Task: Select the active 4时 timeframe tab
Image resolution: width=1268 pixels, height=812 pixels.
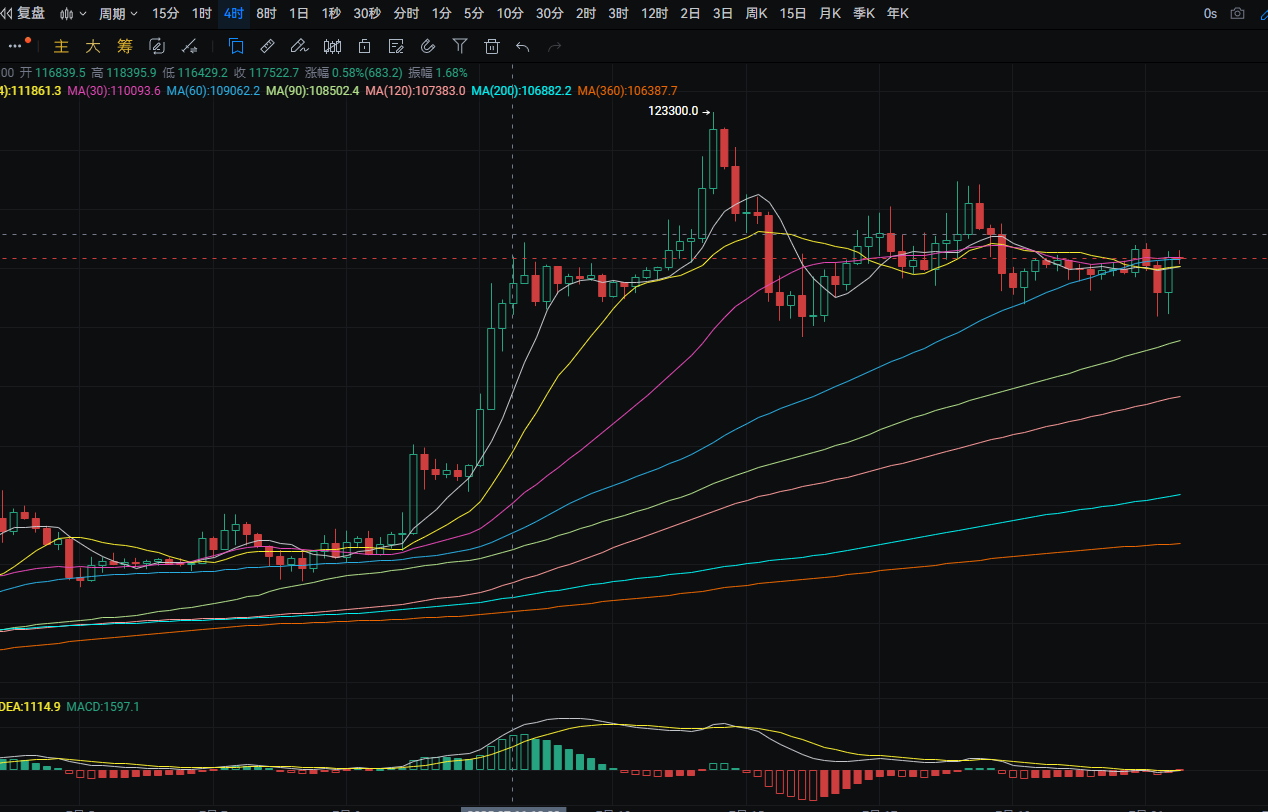Action: pyautogui.click(x=234, y=14)
